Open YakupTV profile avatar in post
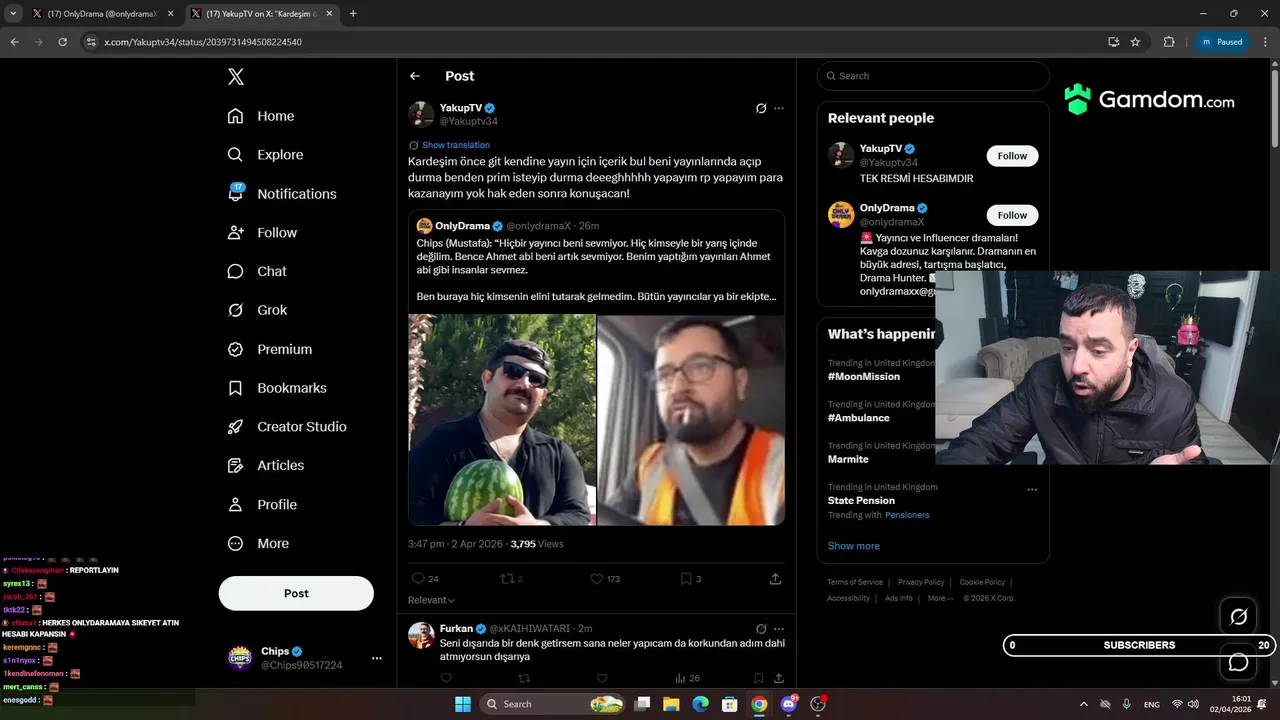Screen dimensions: 1280x720 pos(421,114)
